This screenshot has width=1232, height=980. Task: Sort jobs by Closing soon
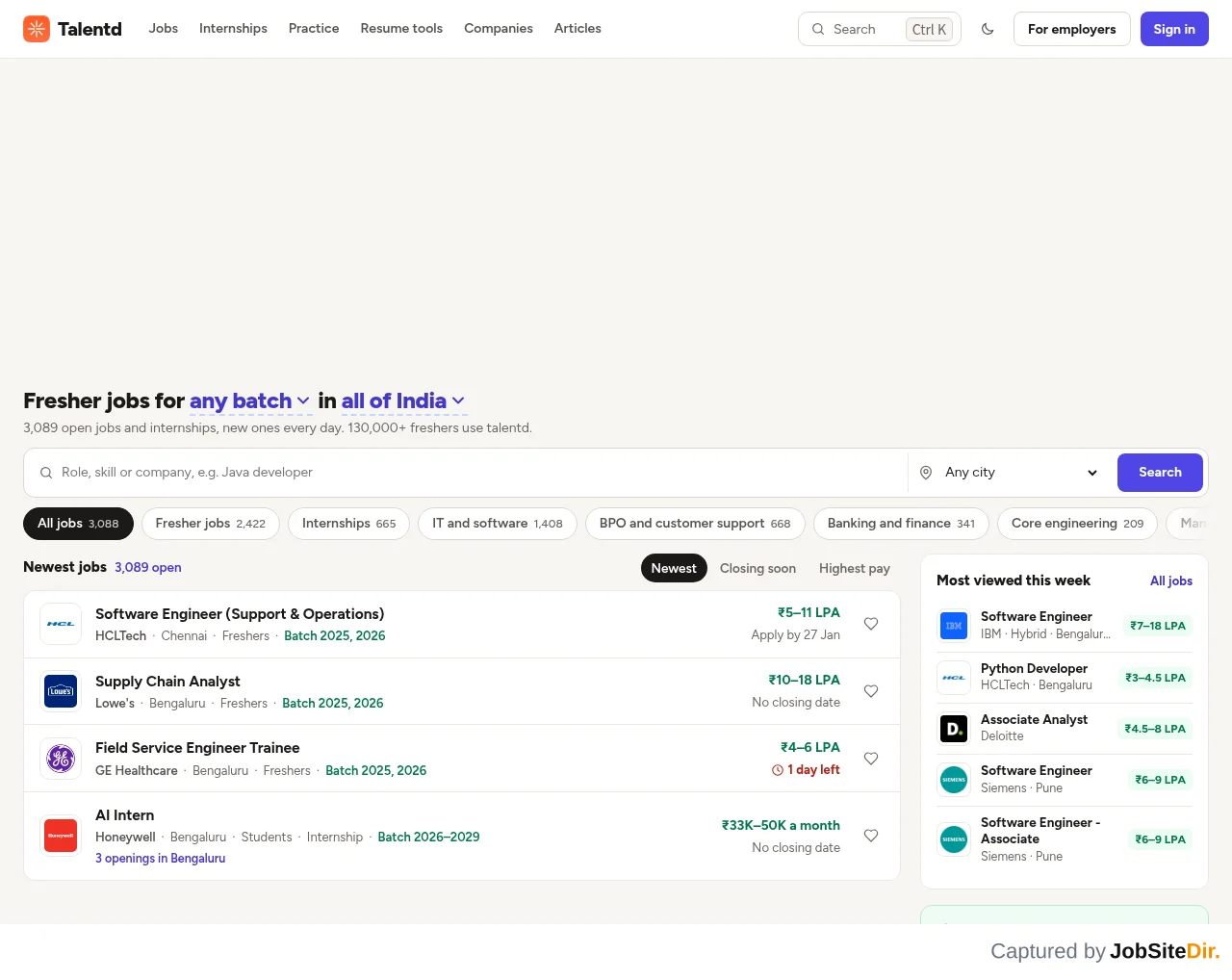[758, 568]
